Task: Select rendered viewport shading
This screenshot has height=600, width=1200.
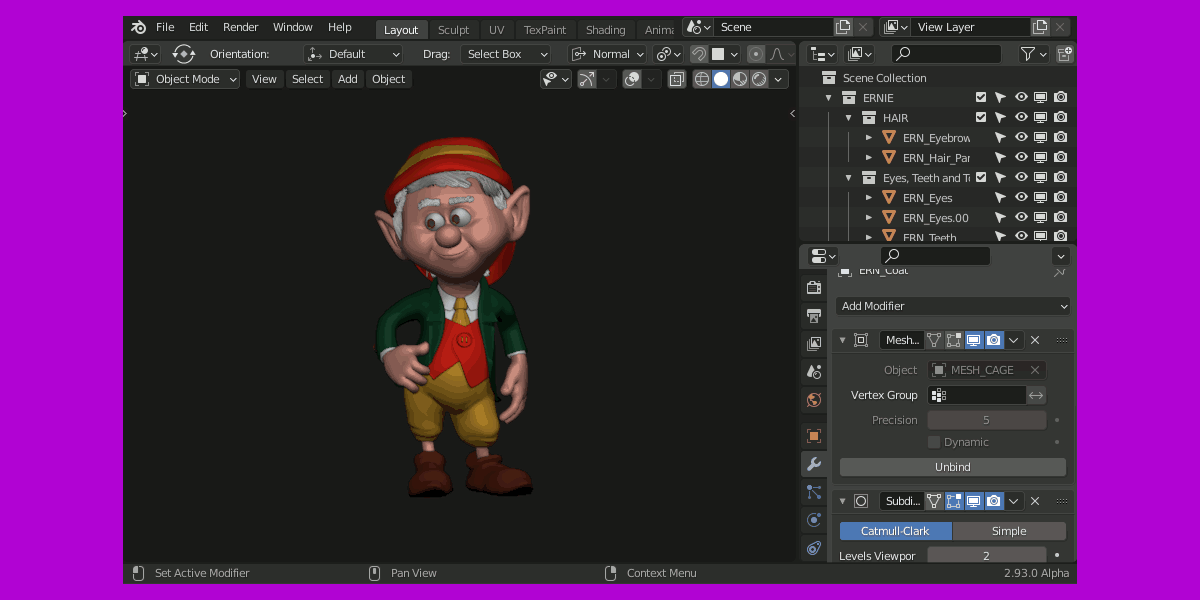Action: 759,79
